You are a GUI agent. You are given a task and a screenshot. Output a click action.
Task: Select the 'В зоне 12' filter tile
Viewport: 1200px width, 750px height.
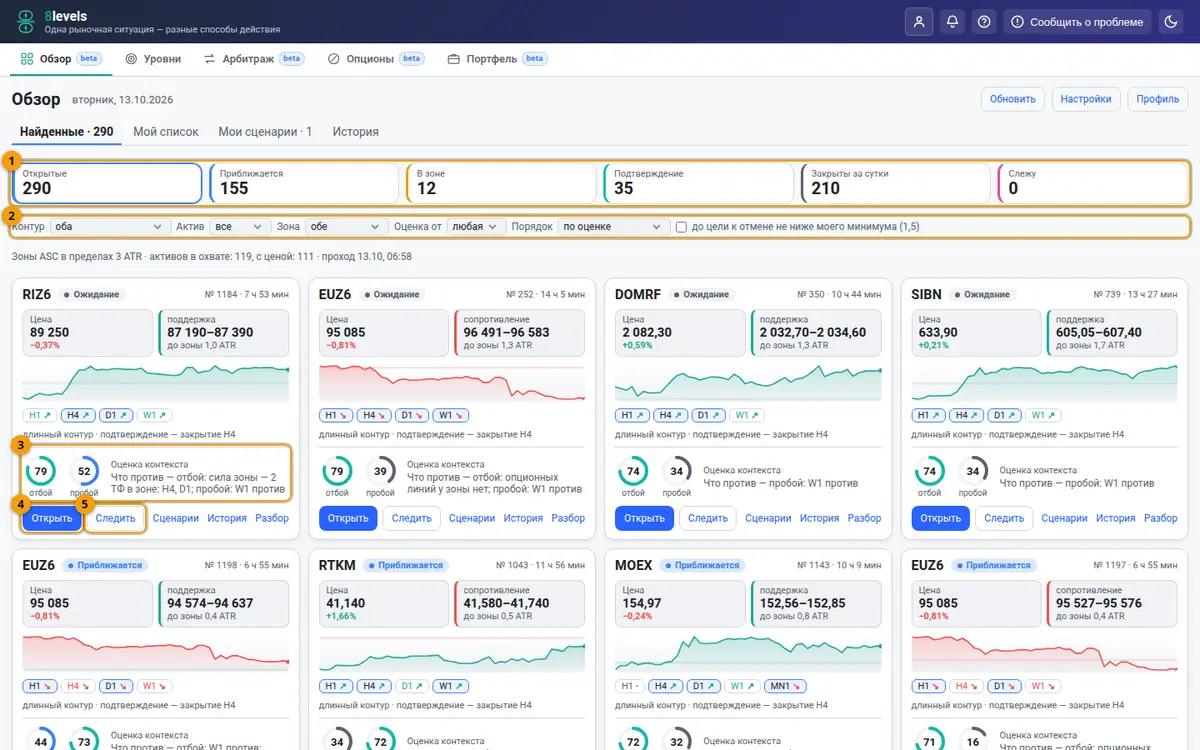click(502, 183)
